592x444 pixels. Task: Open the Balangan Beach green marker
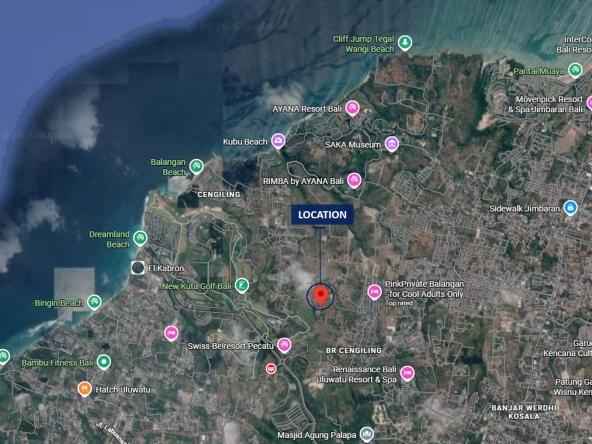(x=196, y=166)
